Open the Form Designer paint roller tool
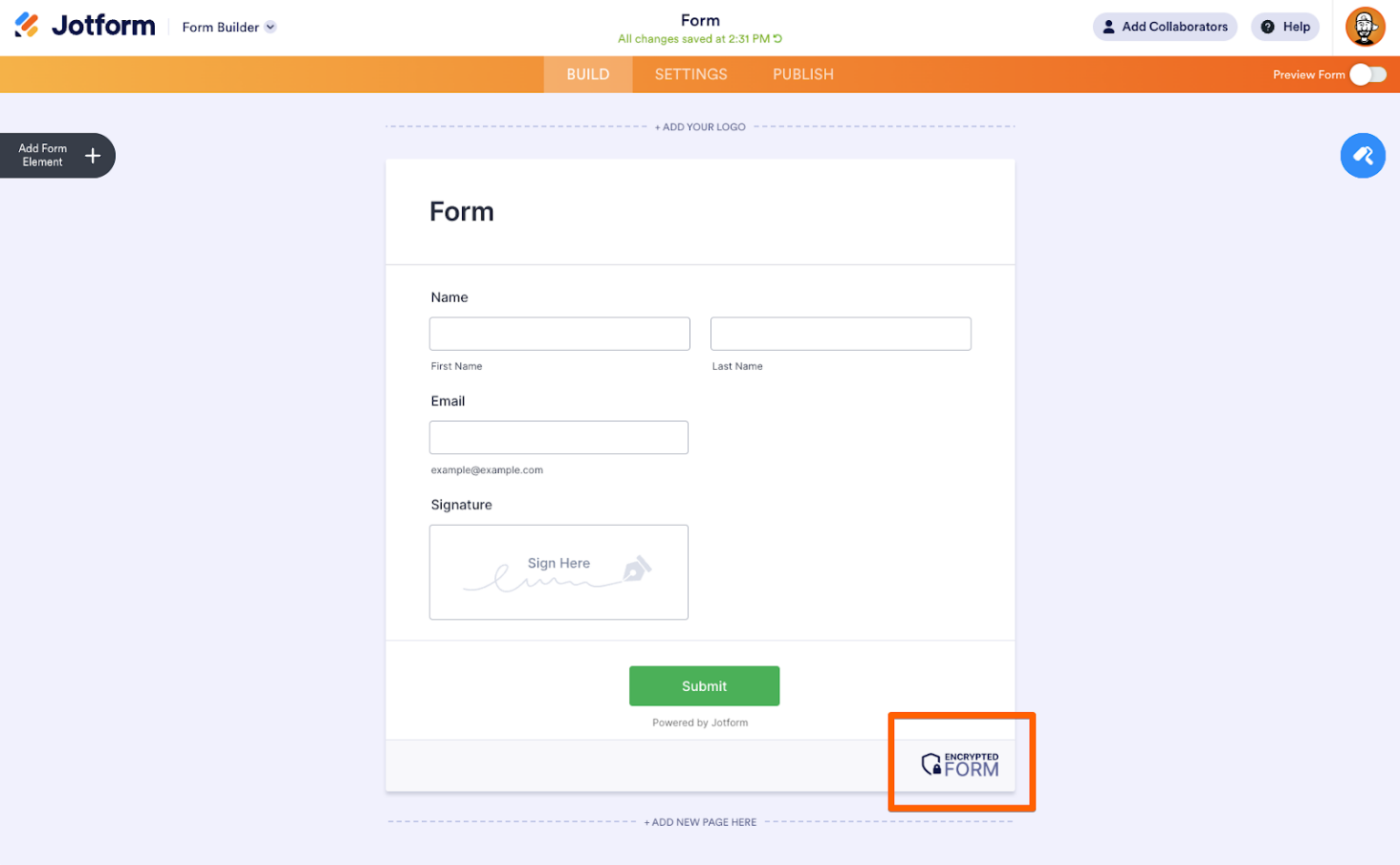1400x865 pixels. coord(1363,155)
